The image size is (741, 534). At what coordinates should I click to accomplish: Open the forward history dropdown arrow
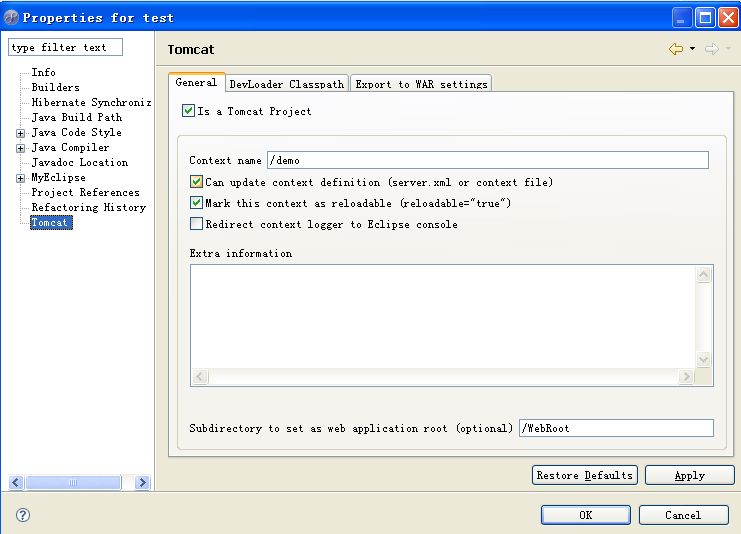click(727, 49)
